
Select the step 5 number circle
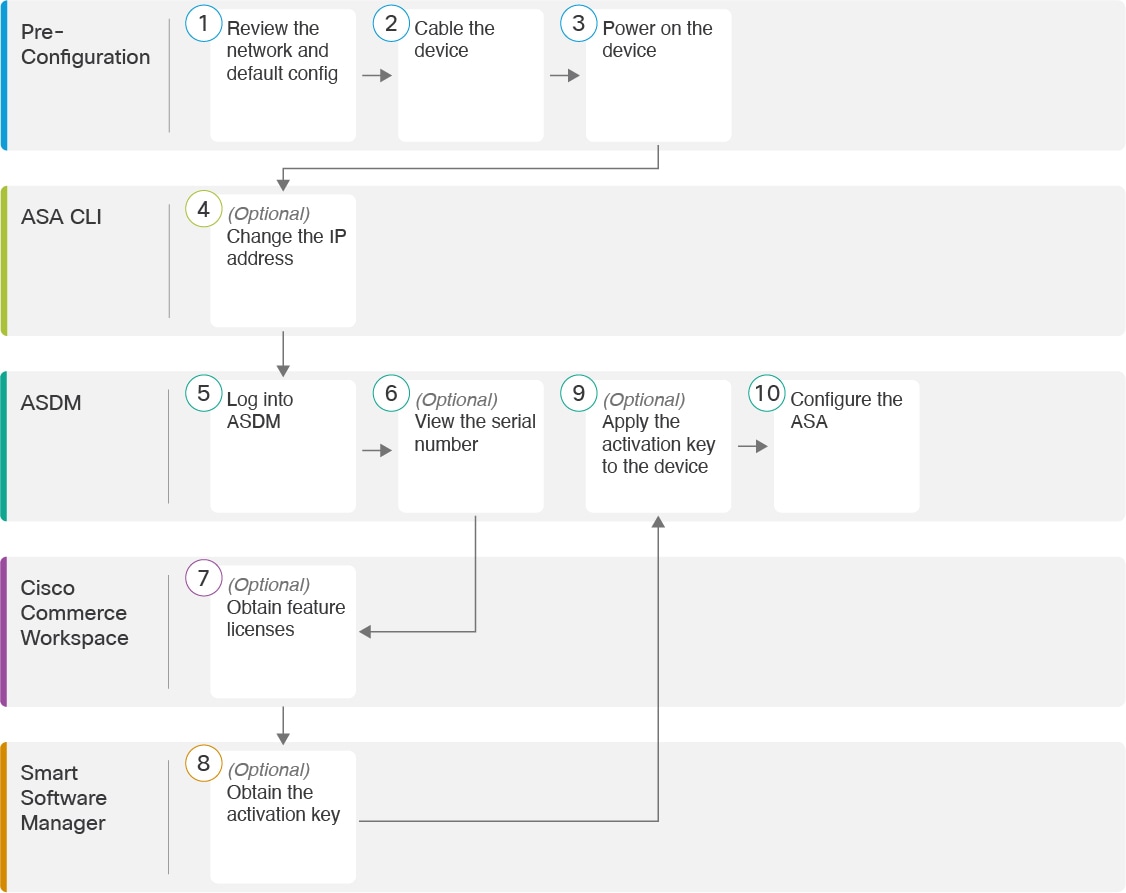[203, 393]
